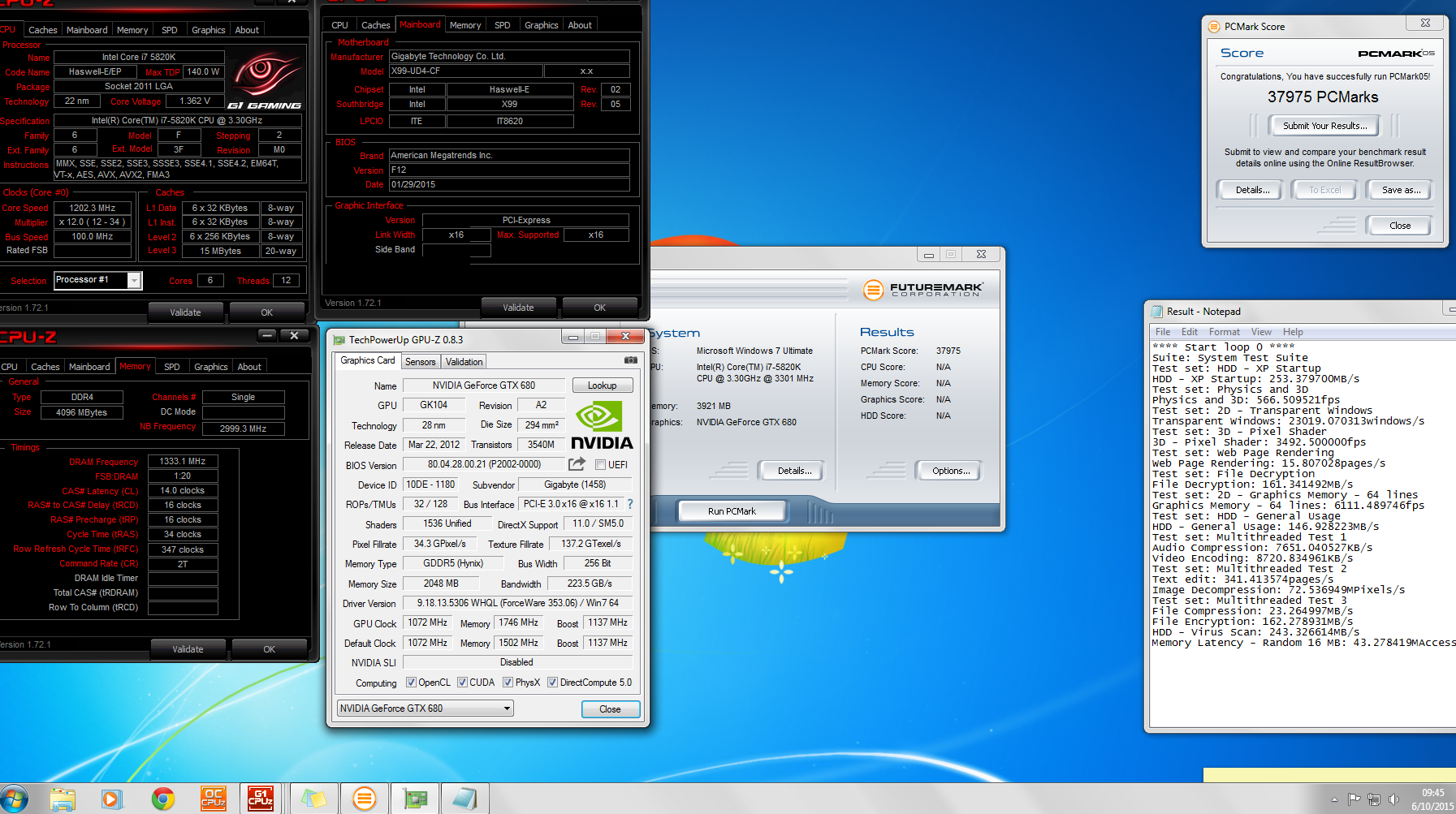Click Validate in the Mainboard CPU-Z window
Image resolution: width=1456 pixels, height=814 pixels.
click(x=518, y=308)
